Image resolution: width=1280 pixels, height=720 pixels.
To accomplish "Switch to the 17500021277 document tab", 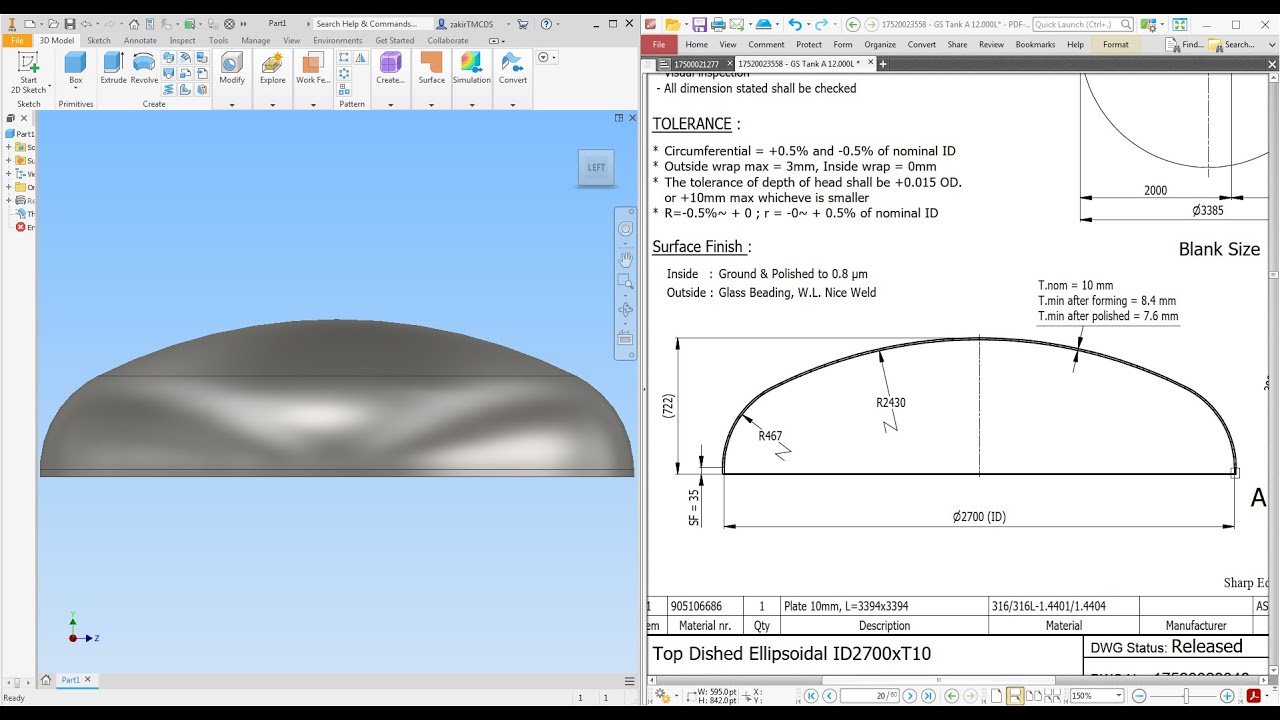I will [x=696, y=64].
